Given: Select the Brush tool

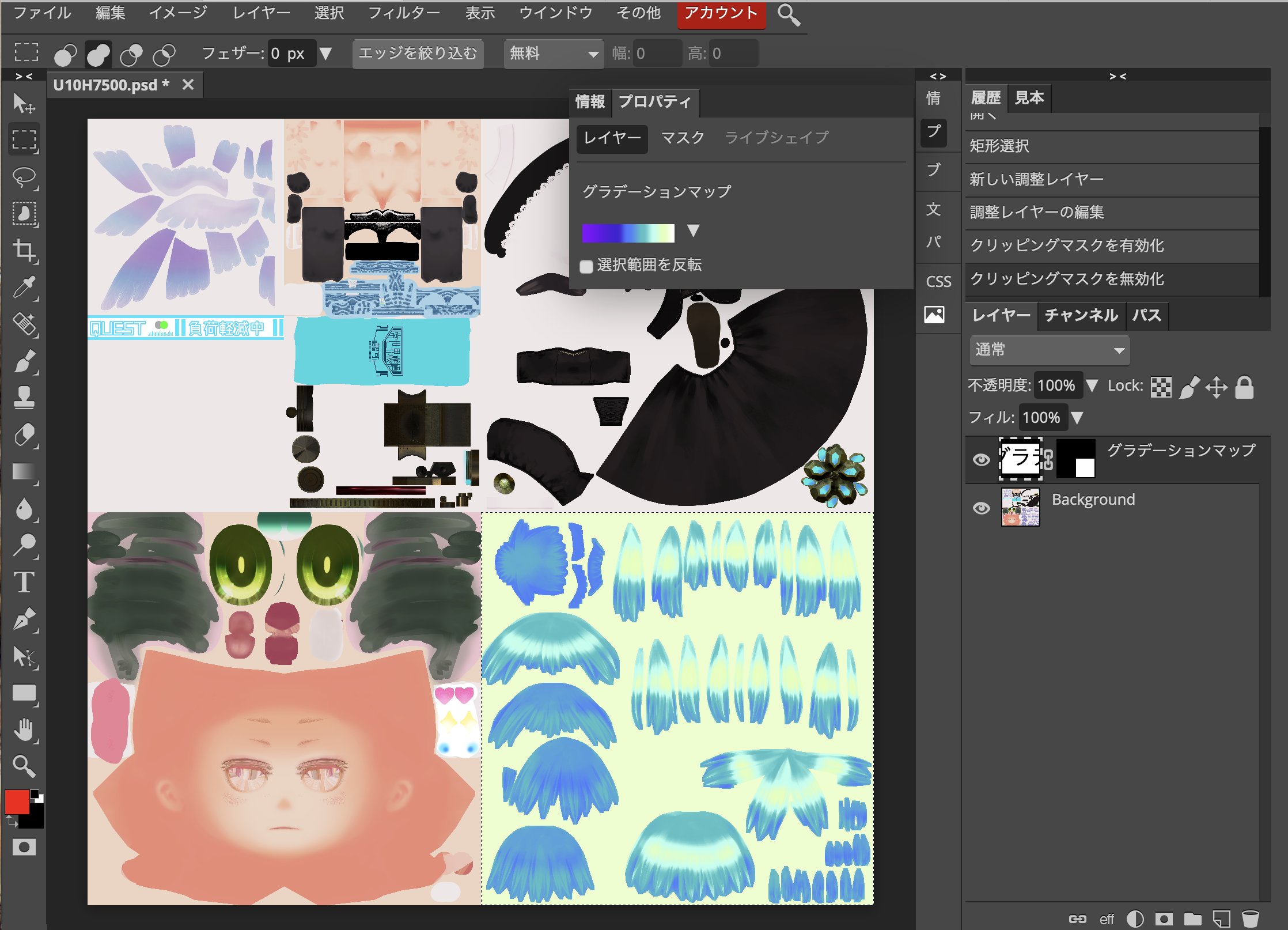Looking at the screenshot, I should click(x=25, y=360).
